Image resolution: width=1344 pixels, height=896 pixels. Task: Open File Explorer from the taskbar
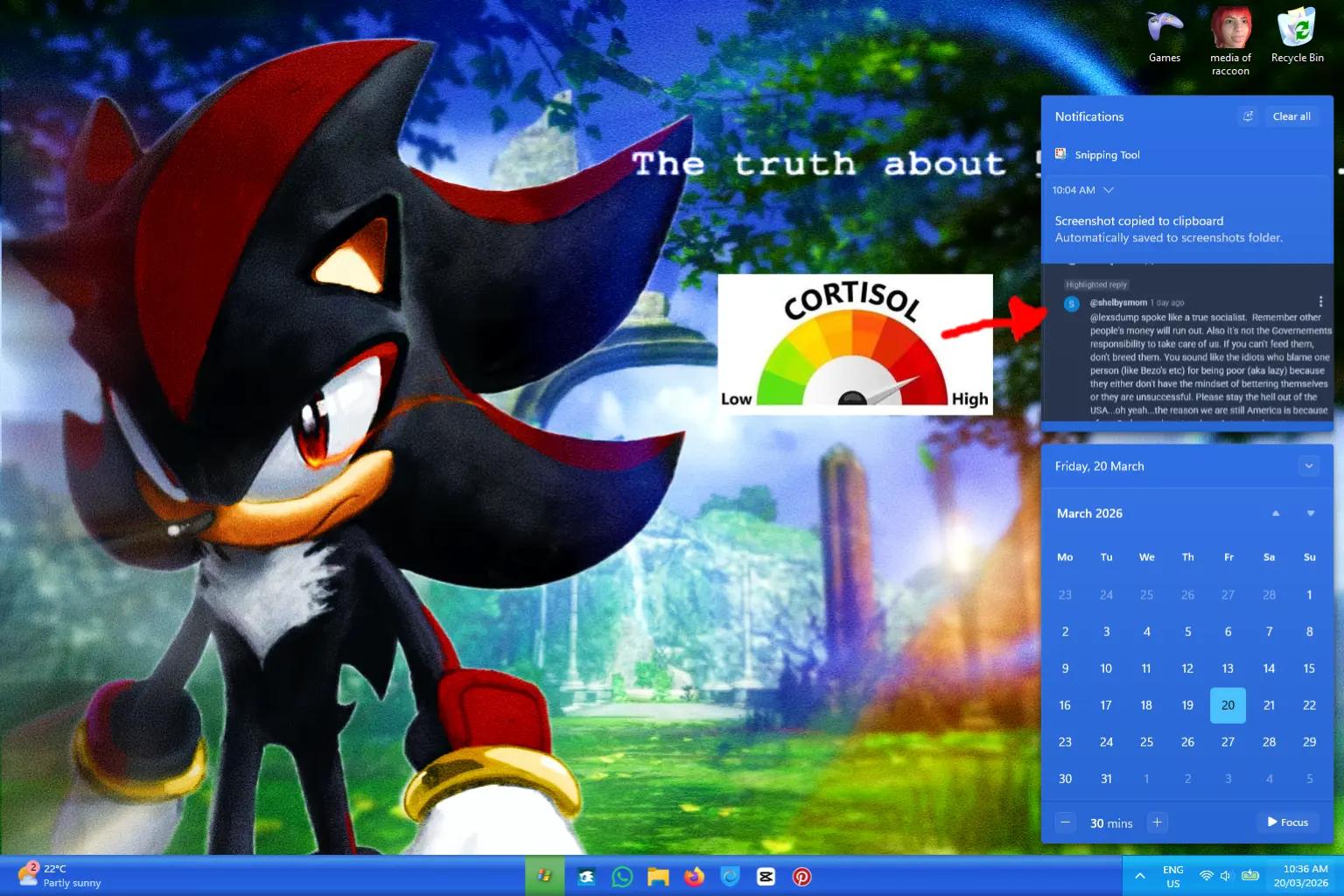coord(658,876)
